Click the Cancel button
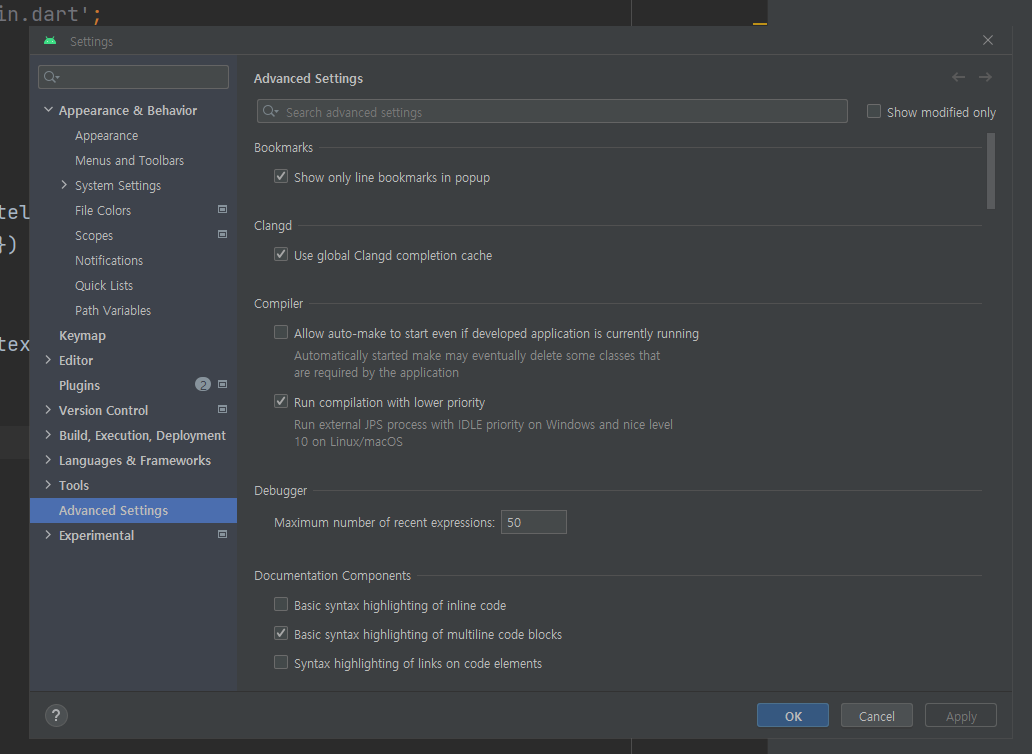1032x754 pixels. click(x=877, y=715)
